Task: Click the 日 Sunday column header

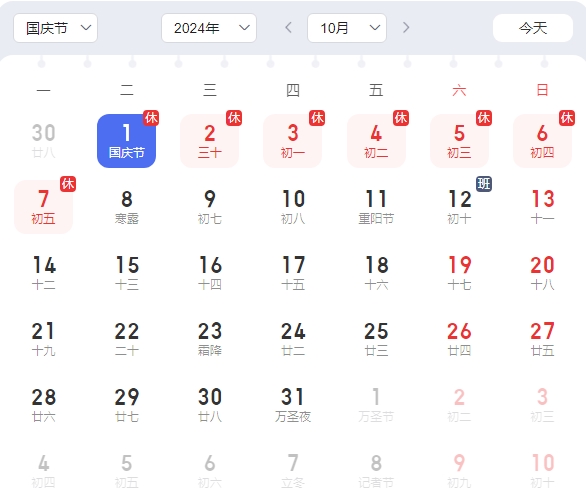Action: [x=542, y=90]
